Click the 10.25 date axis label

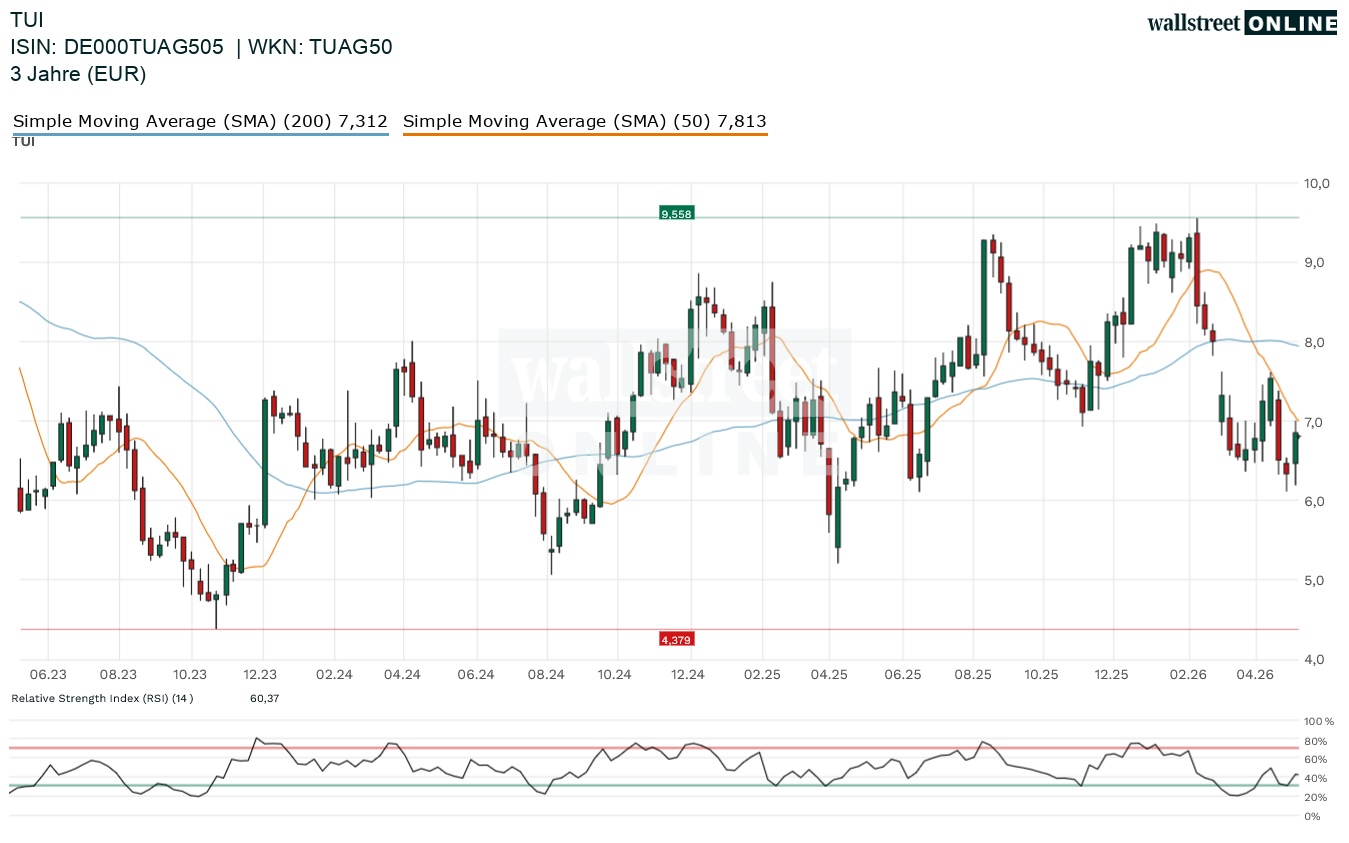1042,675
